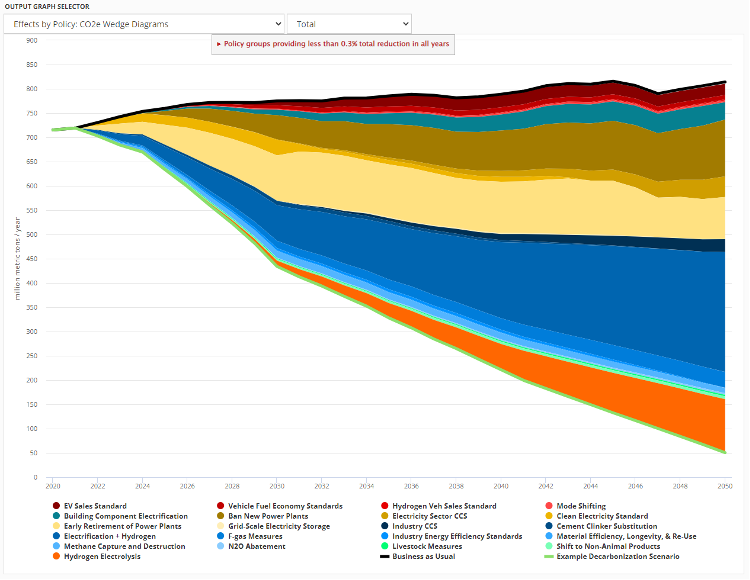Click the orange Hydrogen Electrolysis wedge in chart
Viewport: 750px width, 580px height.
tap(690, 420)
